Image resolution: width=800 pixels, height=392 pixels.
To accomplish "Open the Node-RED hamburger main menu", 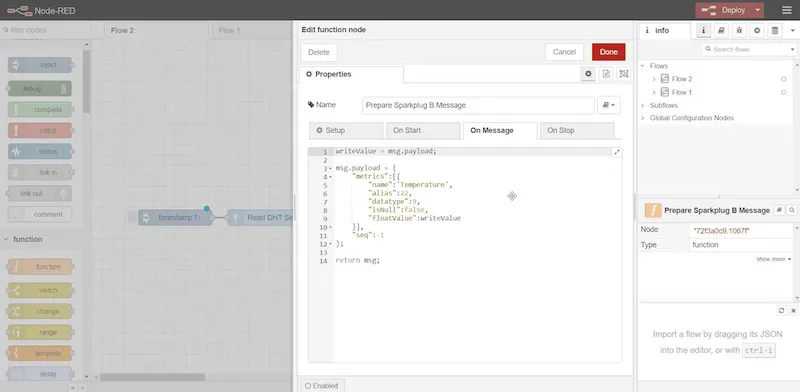I will click(787, 10).
